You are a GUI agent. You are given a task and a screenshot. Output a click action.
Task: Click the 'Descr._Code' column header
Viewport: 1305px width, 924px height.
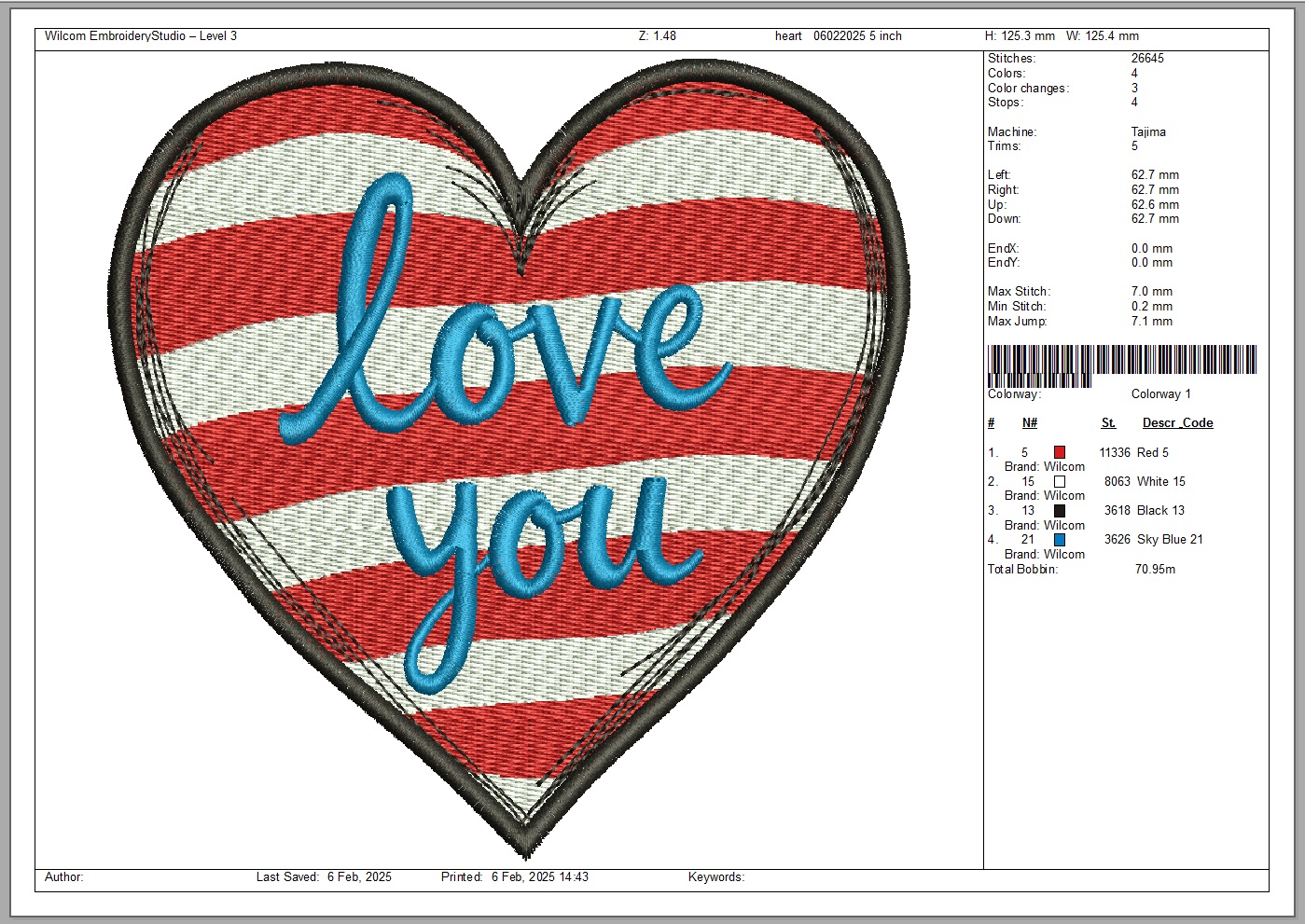click(1177, 423)
